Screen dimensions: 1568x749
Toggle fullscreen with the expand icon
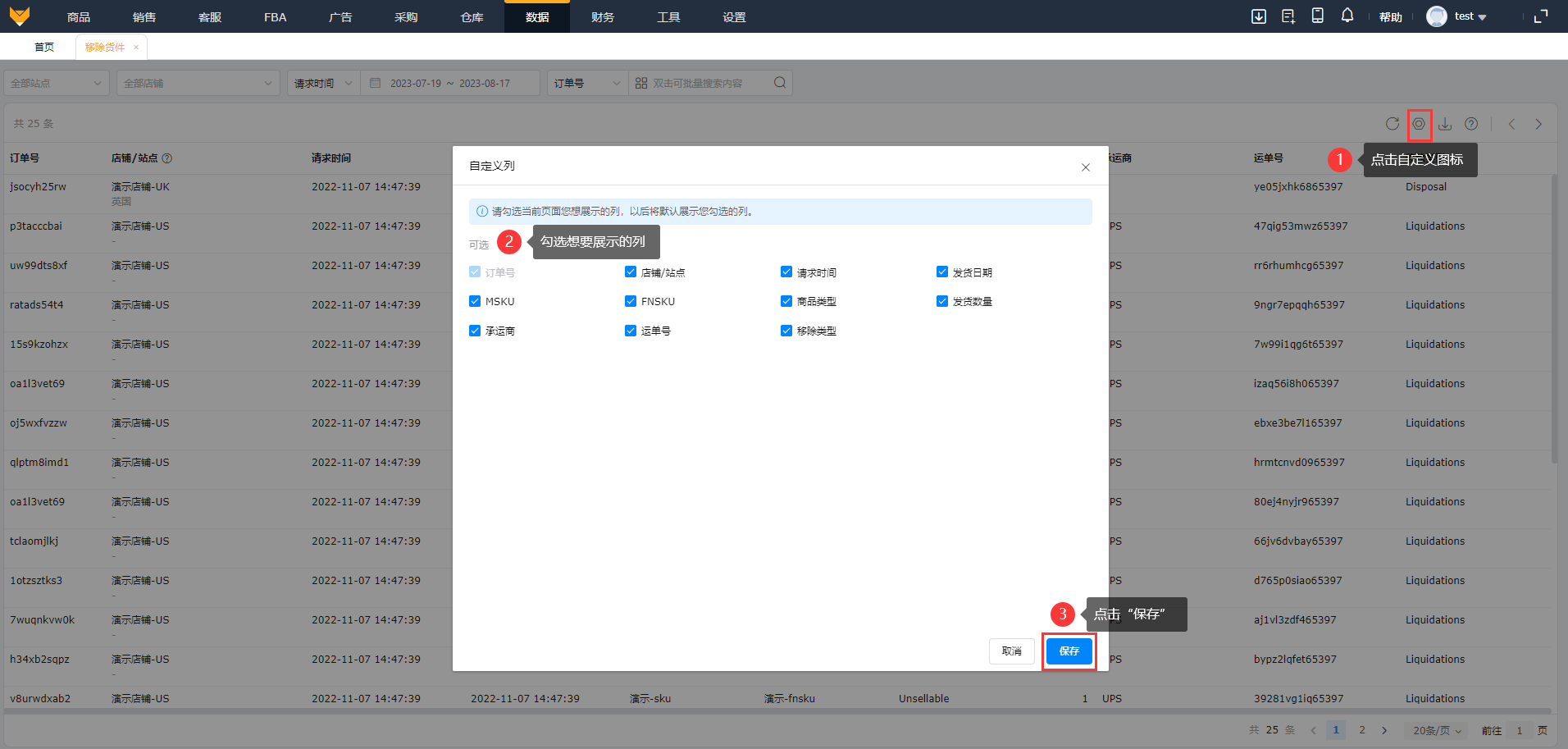coord(1541,16)
